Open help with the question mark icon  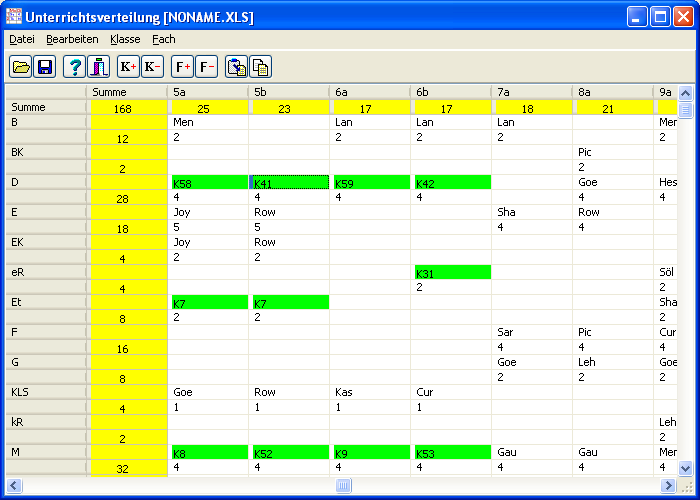(74, 67)
